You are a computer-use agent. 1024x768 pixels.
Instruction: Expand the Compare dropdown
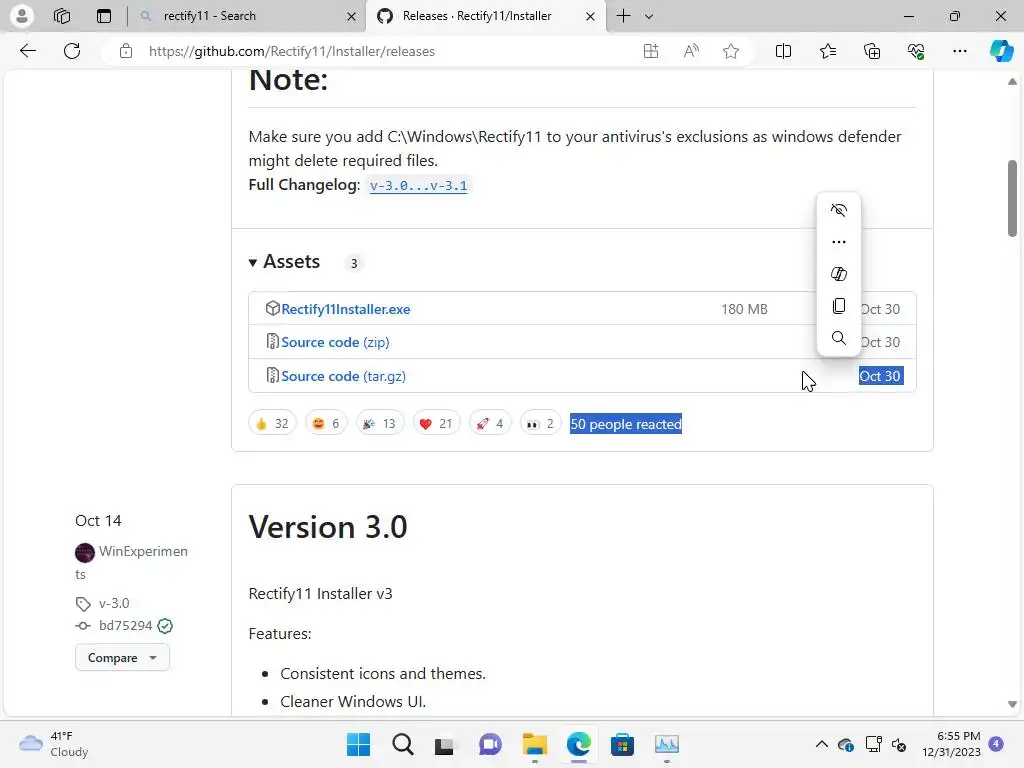tap(122, 658)
